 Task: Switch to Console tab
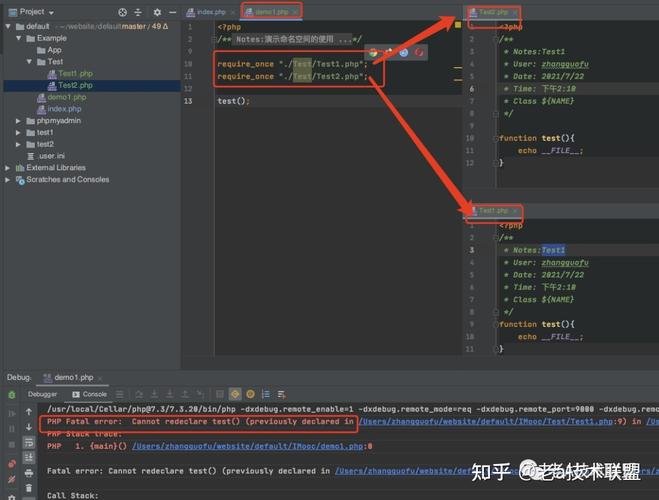click(x=90, y=394)
